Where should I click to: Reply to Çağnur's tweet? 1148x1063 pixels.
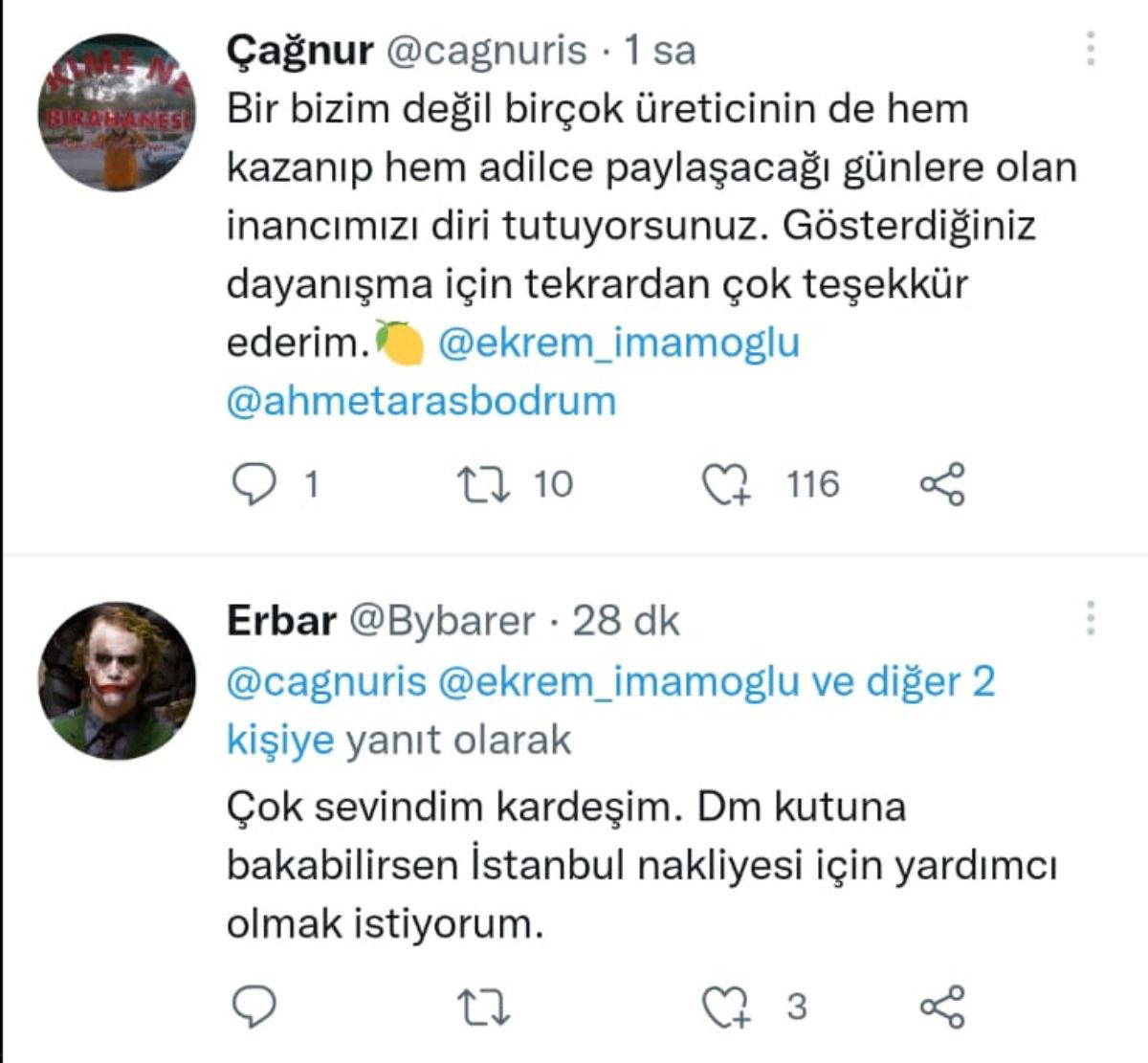(x=254, y=485)
